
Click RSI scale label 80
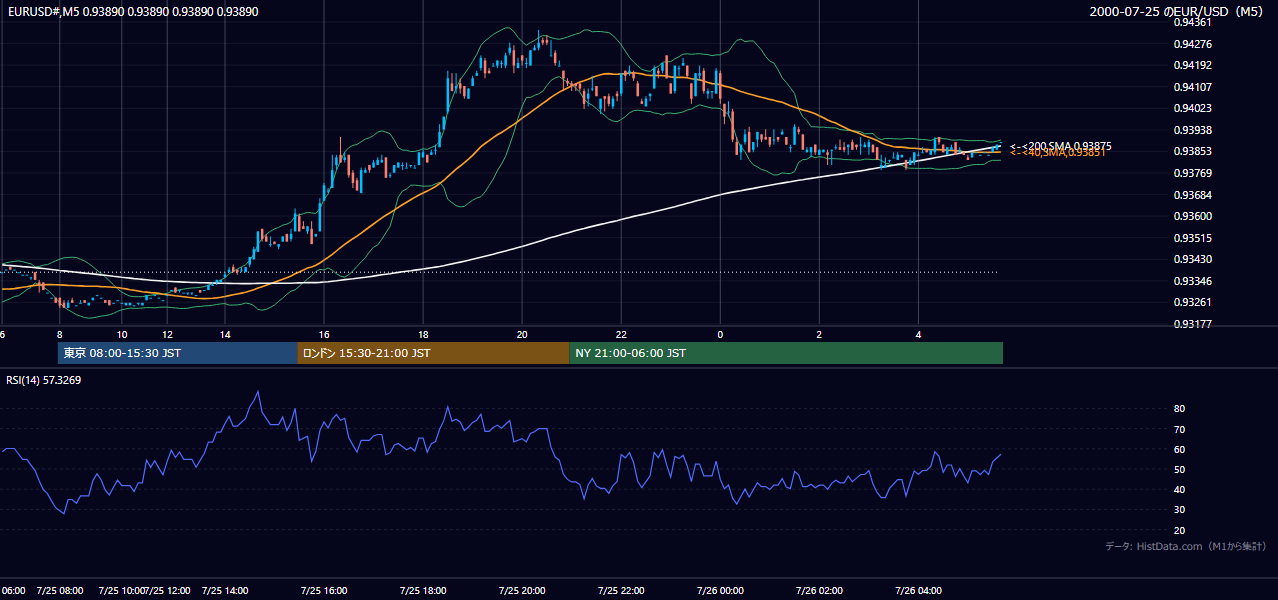(1179, 409)
